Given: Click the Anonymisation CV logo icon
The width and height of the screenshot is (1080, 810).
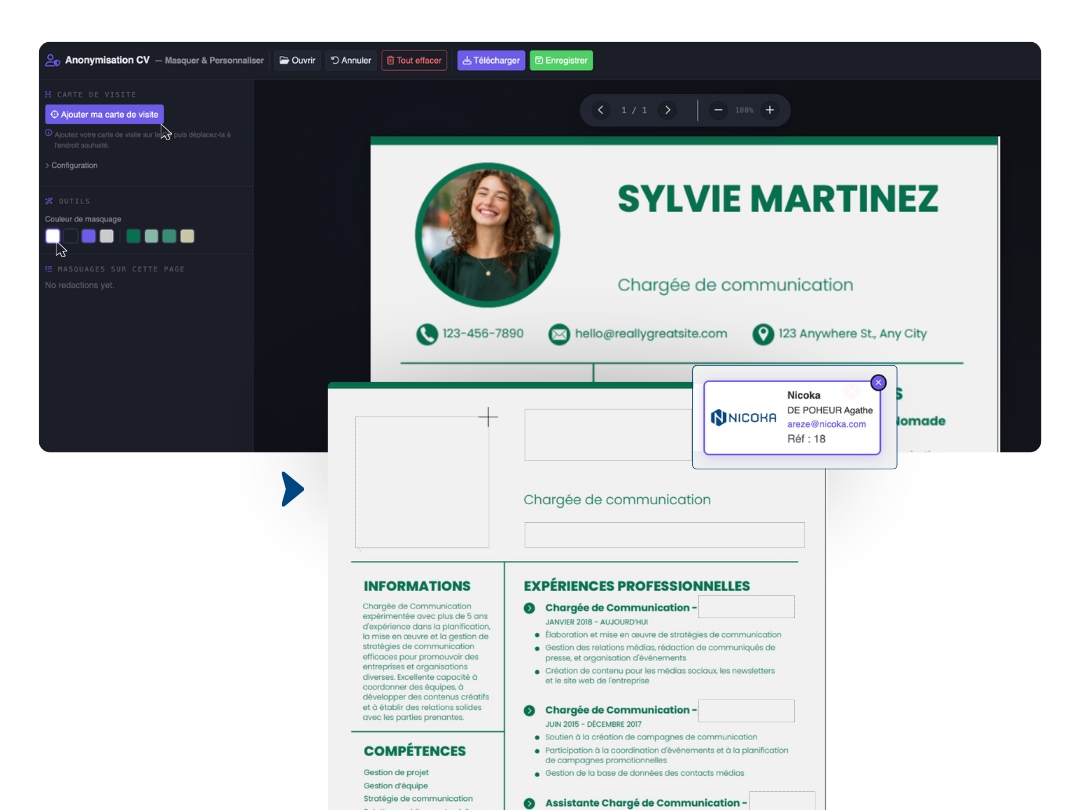Looking at the screenshot, I should point(52,60).
